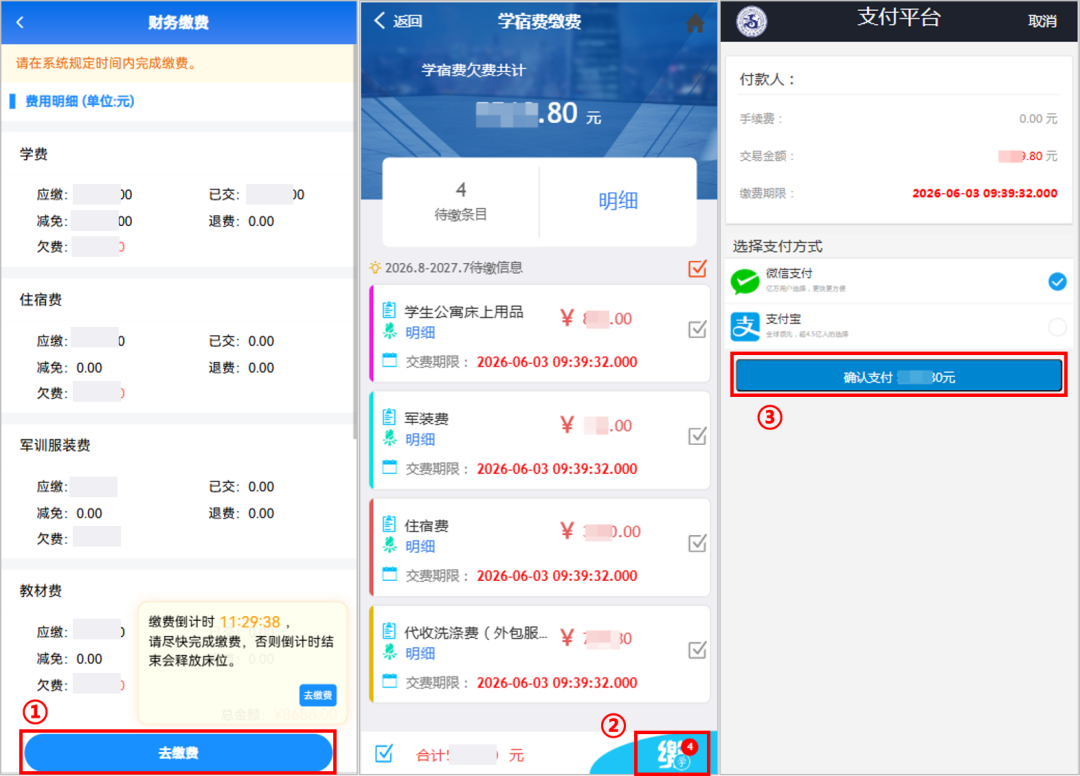Click the 费用明细 (单位:元) heading
Image resolution: width=1080 pixels, height=776 pixels.
[80, 101]
